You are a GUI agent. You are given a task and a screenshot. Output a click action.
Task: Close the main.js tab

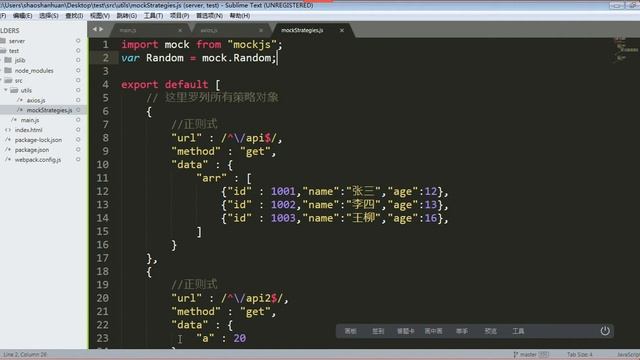180,30
